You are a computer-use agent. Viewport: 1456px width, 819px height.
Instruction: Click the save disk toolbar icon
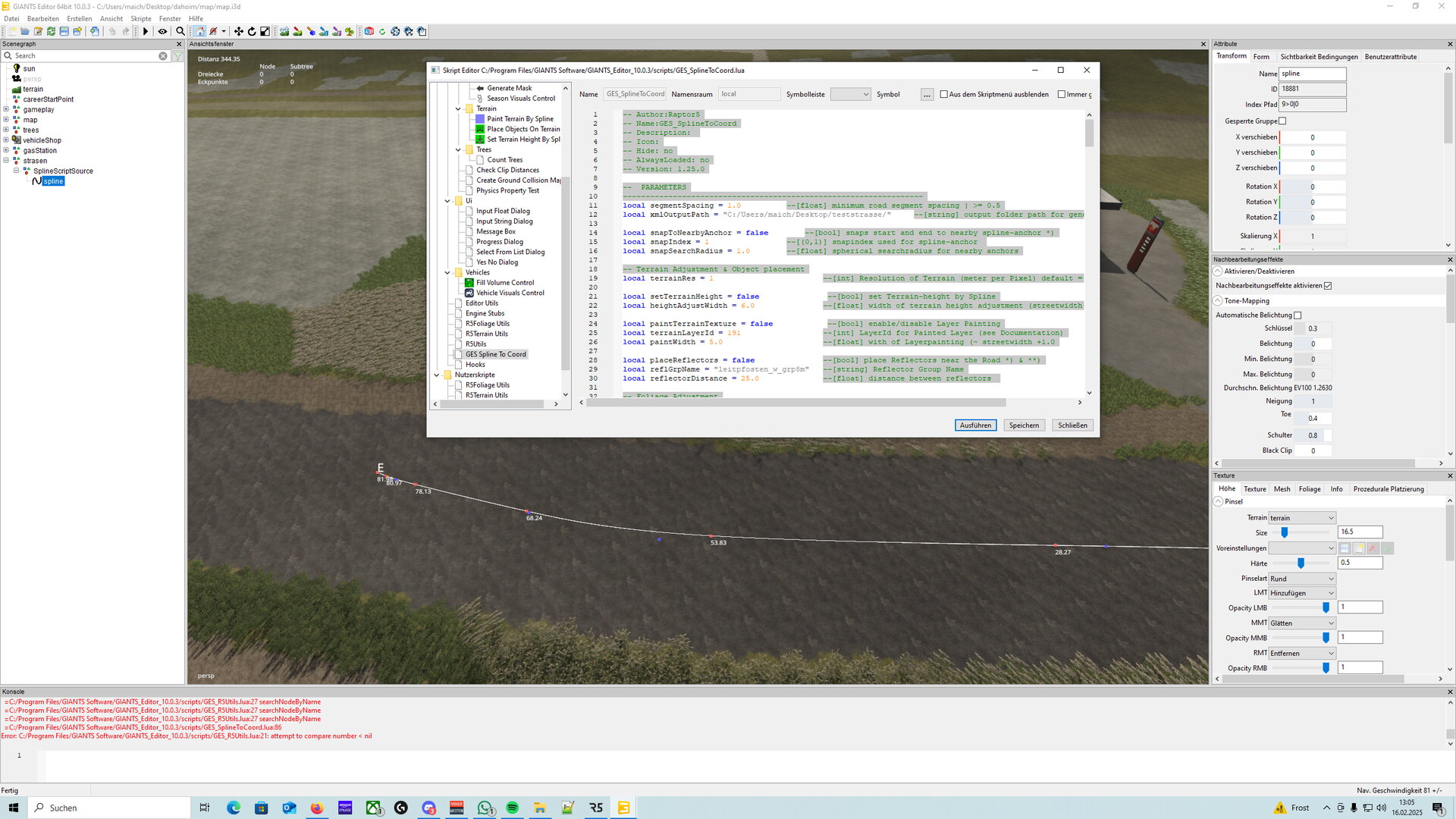coord(64,31)
